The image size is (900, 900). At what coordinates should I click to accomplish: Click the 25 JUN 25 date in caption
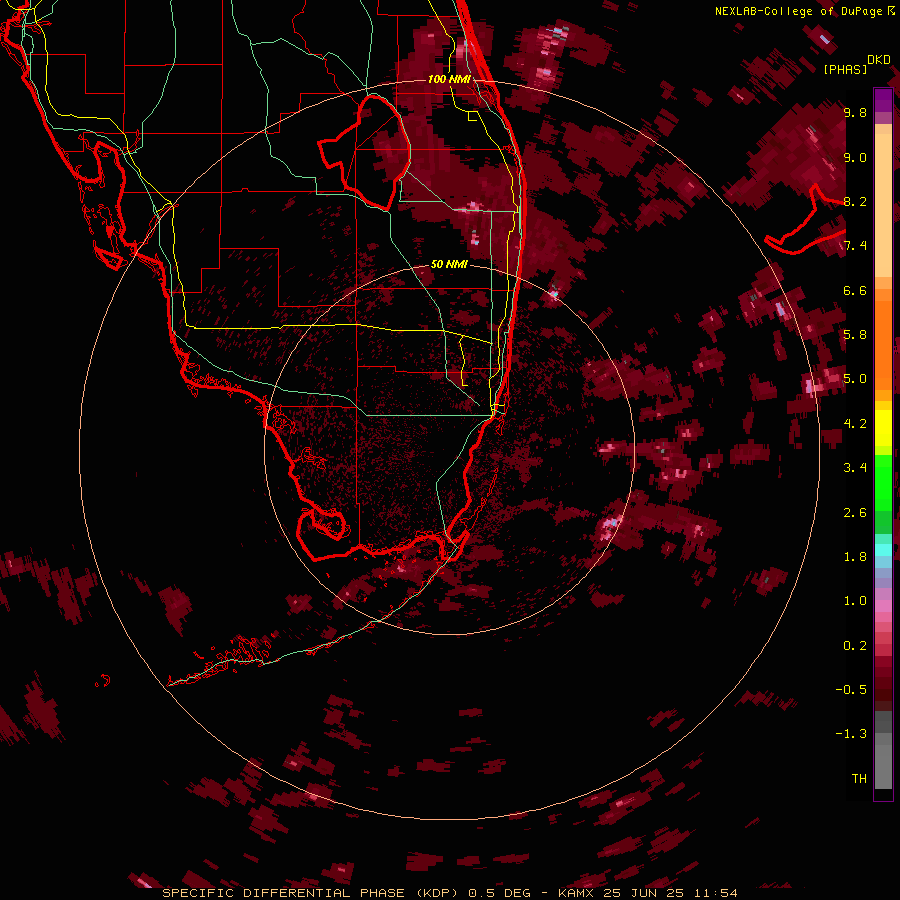coord(642,893)
